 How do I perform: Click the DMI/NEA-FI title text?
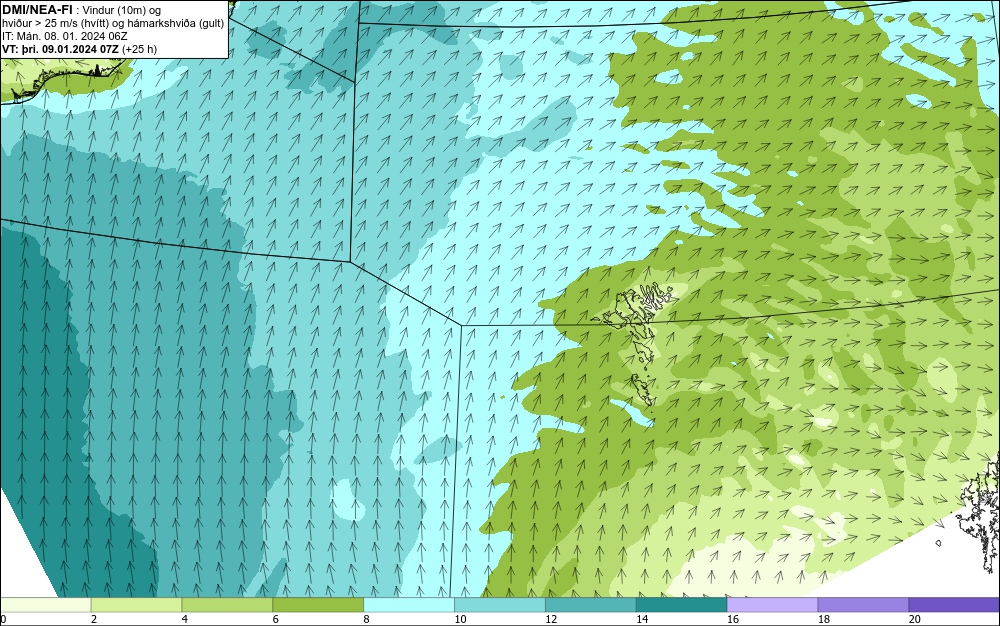click(x=37, y=9)
